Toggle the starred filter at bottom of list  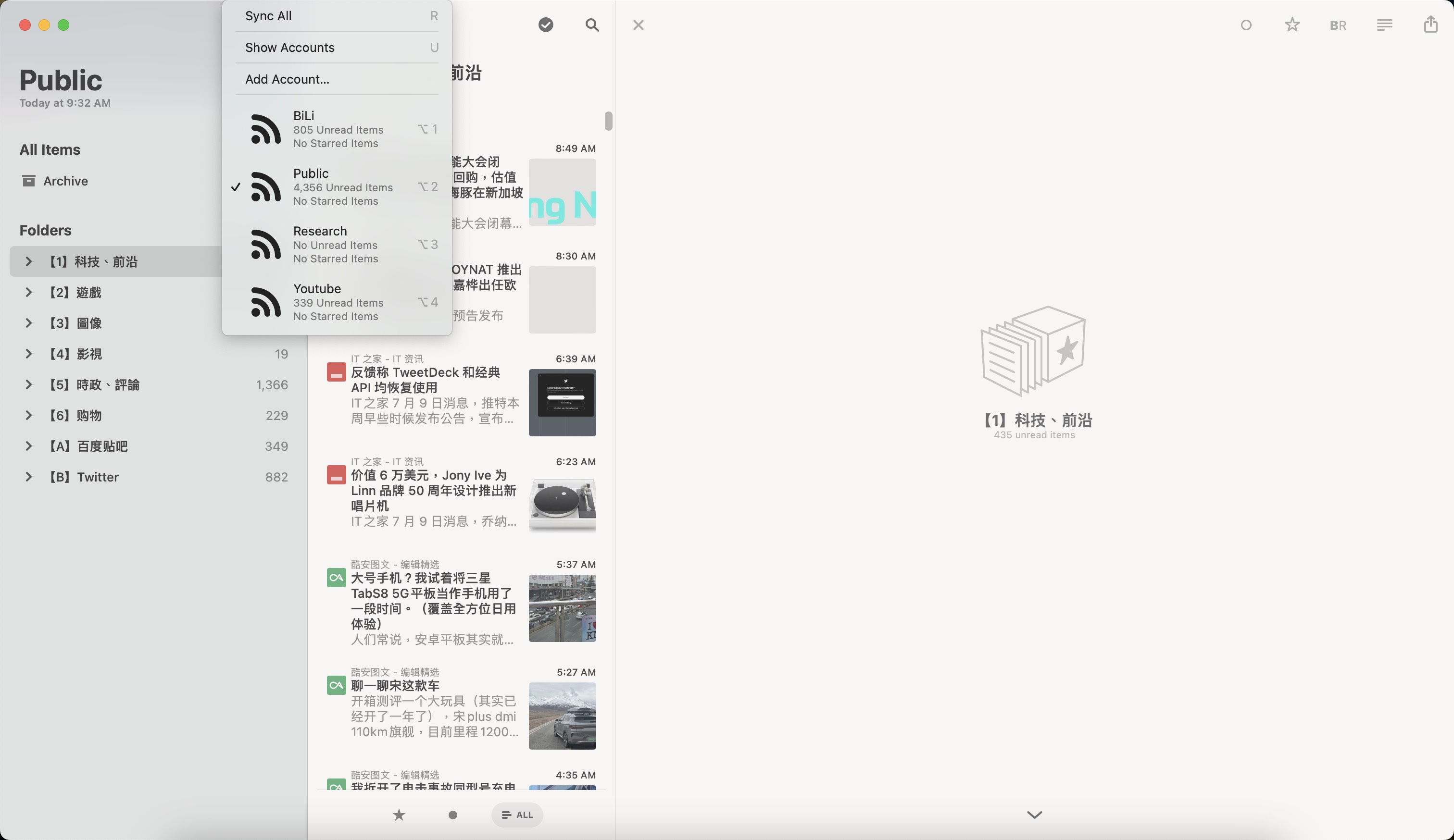point(399,815)
